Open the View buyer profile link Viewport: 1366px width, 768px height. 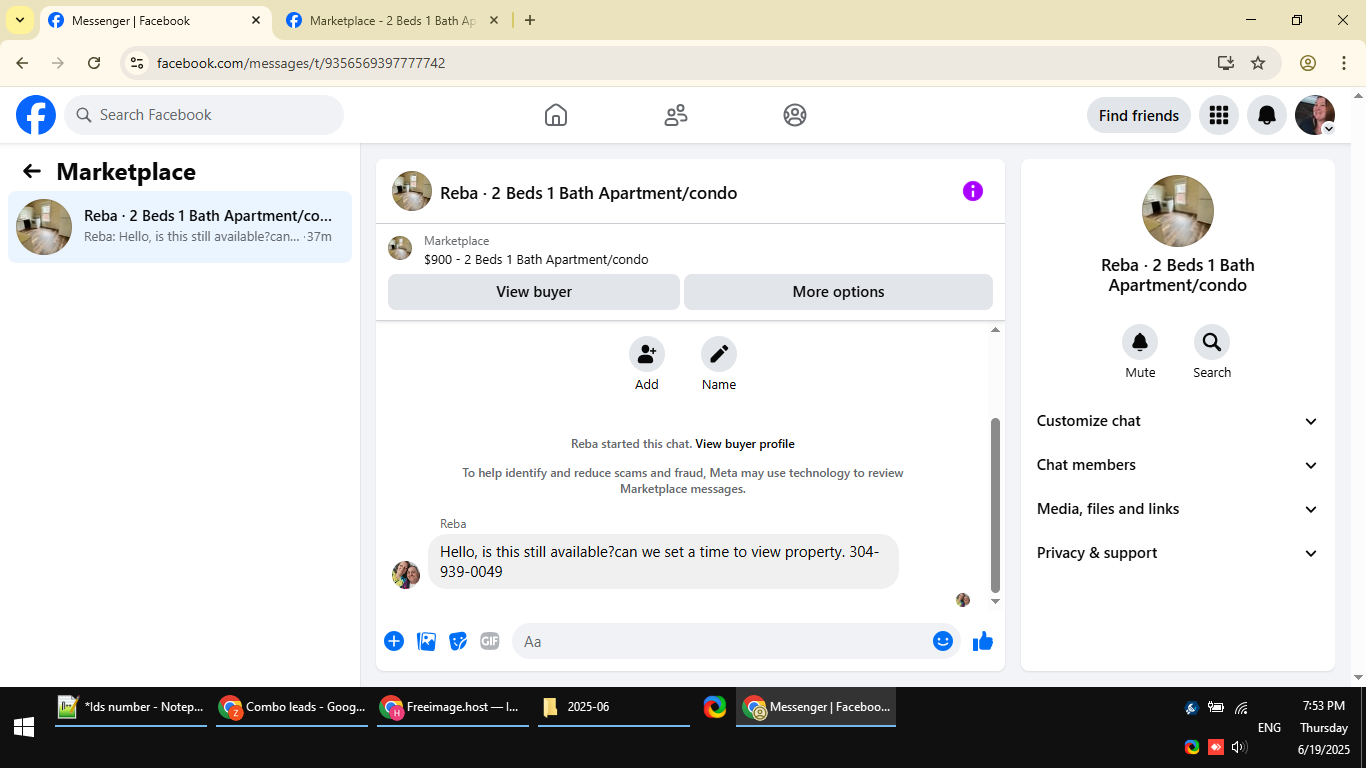[x=745, y=444]
